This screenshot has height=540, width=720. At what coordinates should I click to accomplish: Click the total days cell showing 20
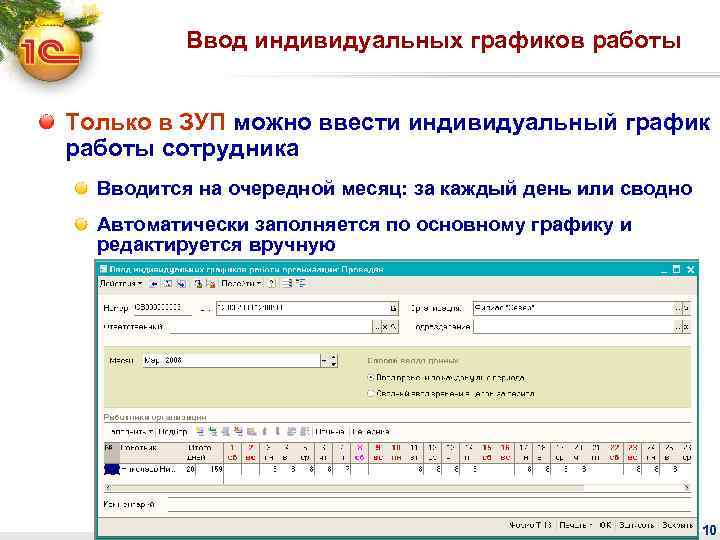(191, 469)
